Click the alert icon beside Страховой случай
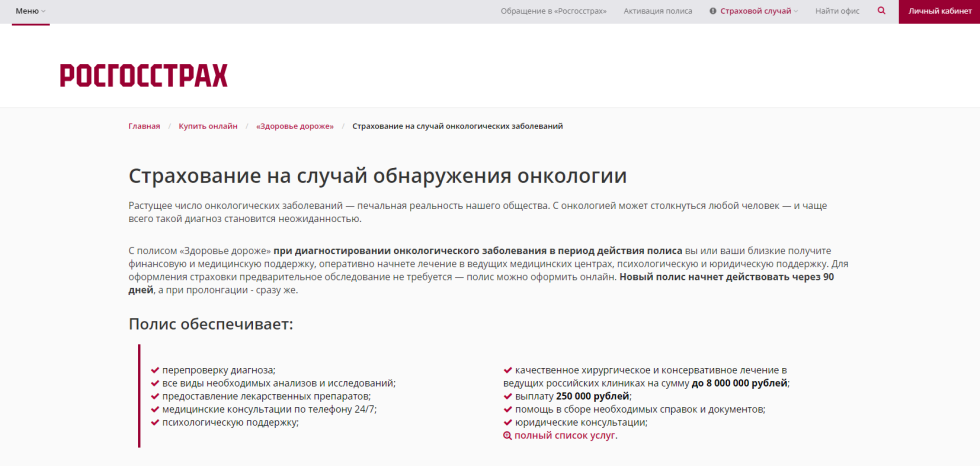This screenshot has width=980, height=466. pyautogui.click(x=713, y=11)
